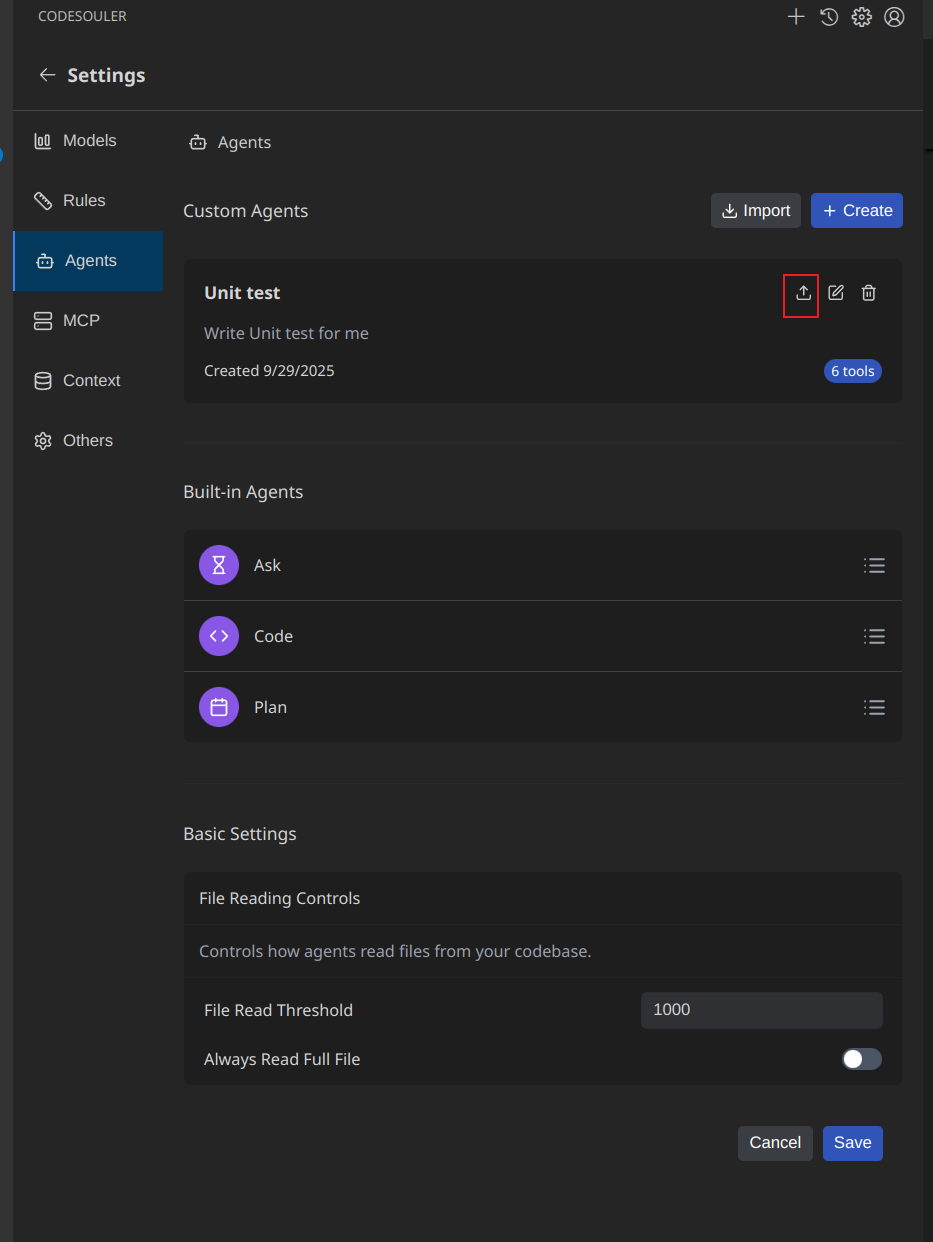
Task: Open history from the top bar
Action: pyautogui.click(x=829, y=17)
